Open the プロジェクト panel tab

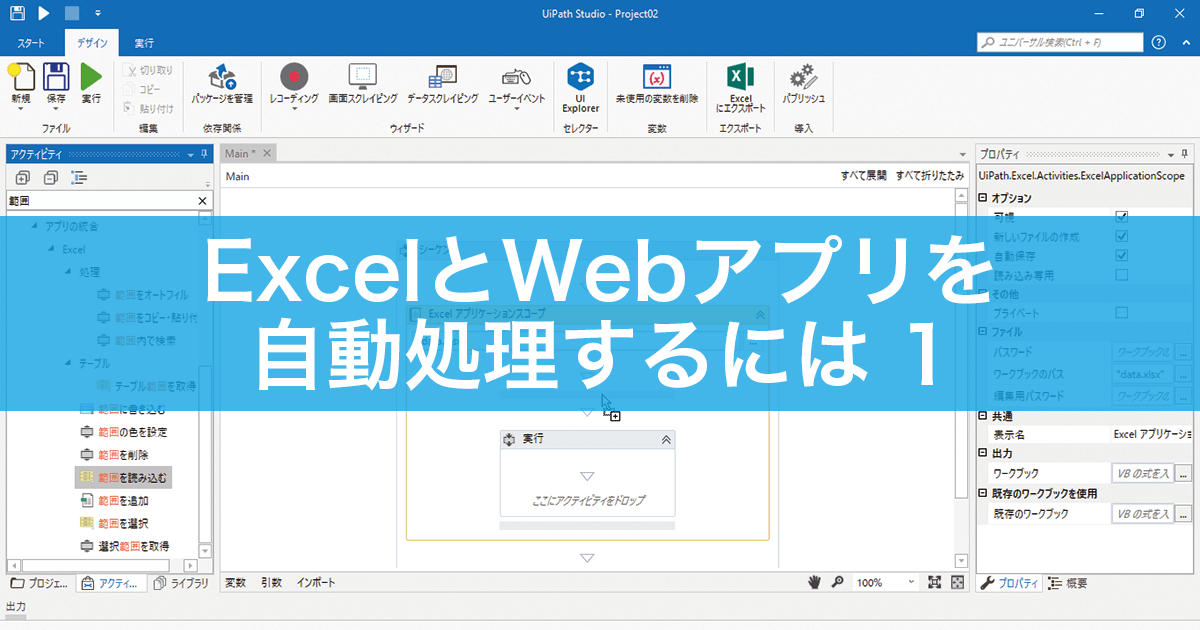tap(40, 583)
